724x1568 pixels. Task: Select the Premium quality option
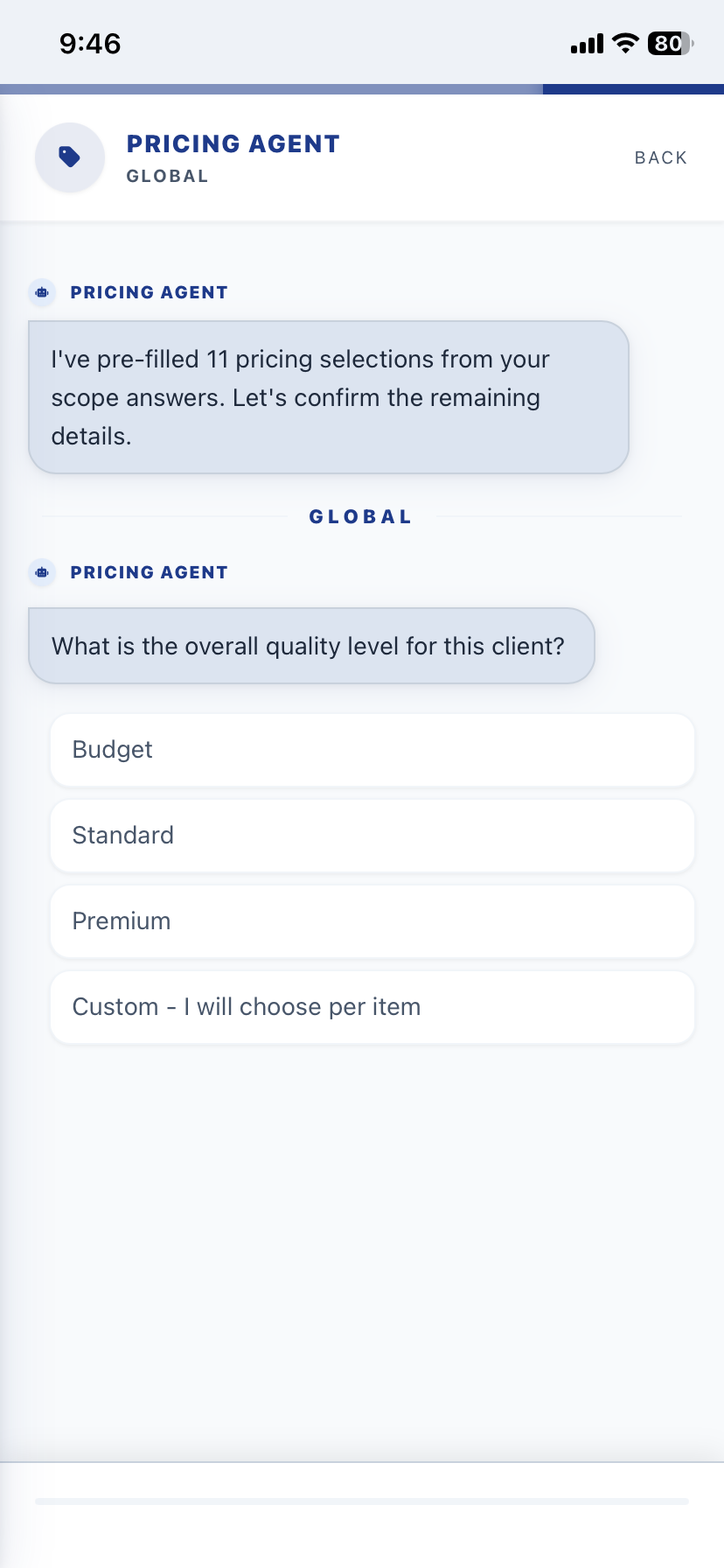tap(372, 920)
